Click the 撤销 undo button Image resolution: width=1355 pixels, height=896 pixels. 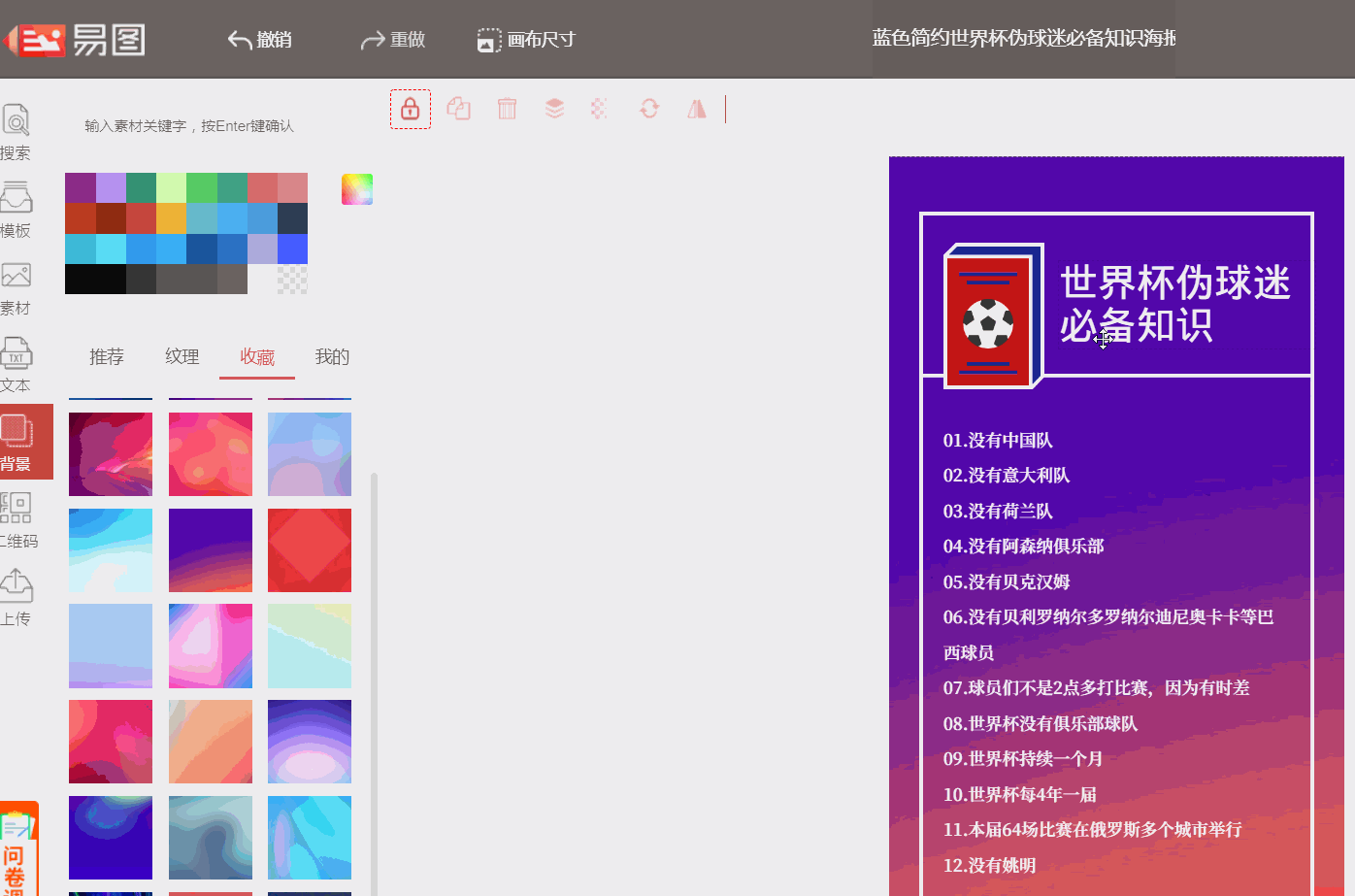pos(259,40)
